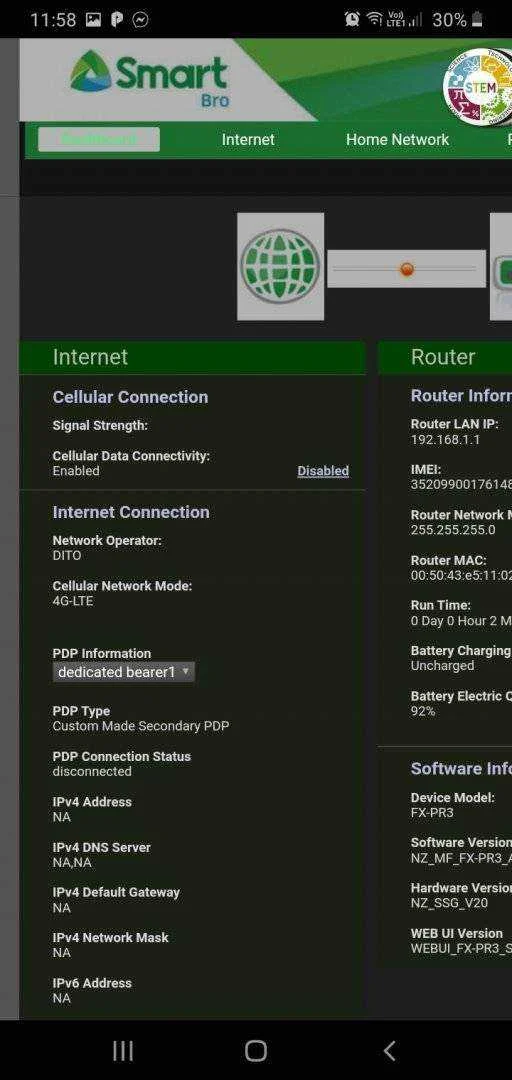Open the PDP Information dropdown
The width and height of the screenshot is (512, 1080).
tap(123, 672)
